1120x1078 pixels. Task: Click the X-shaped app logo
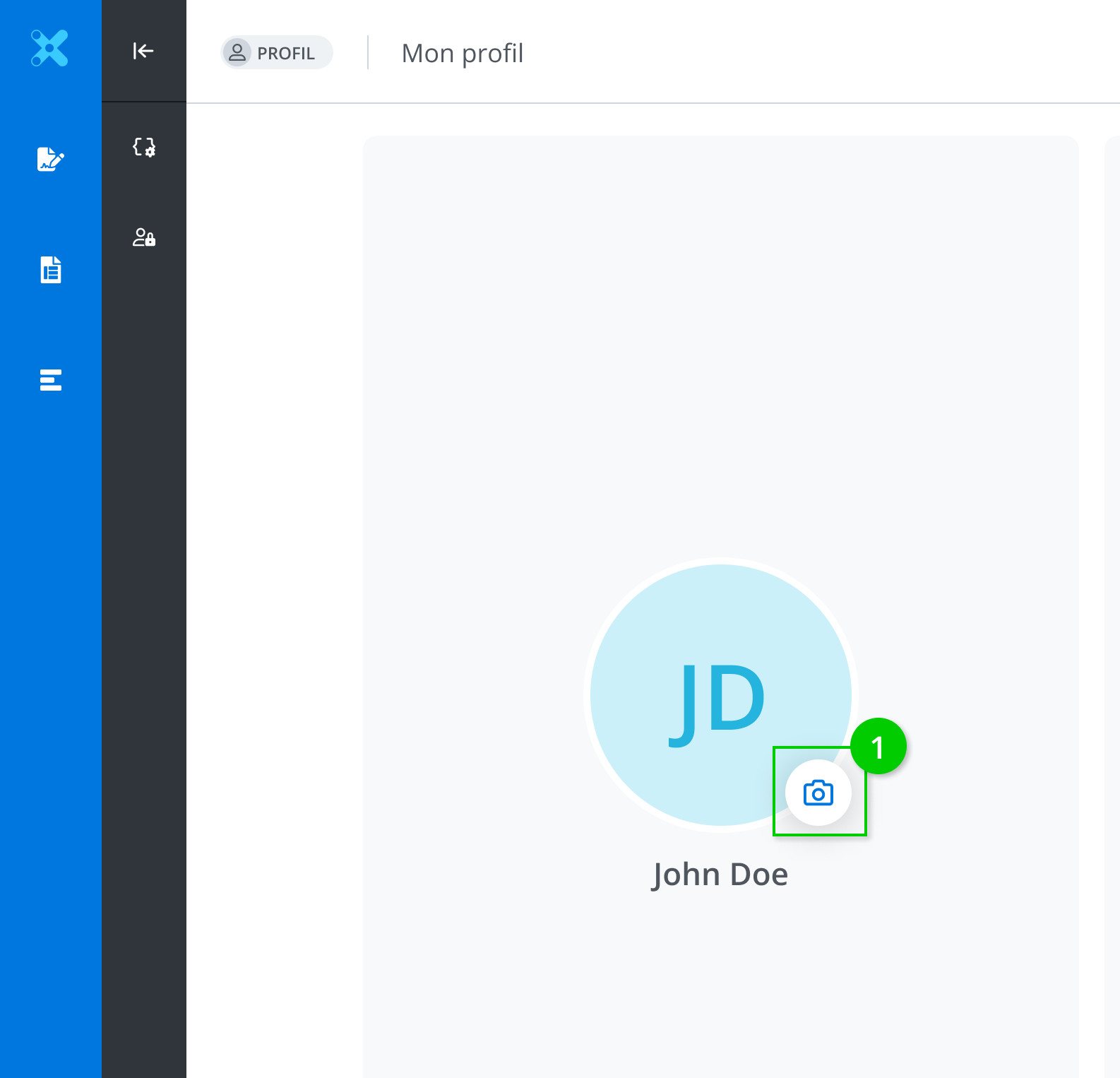point(49,48)
